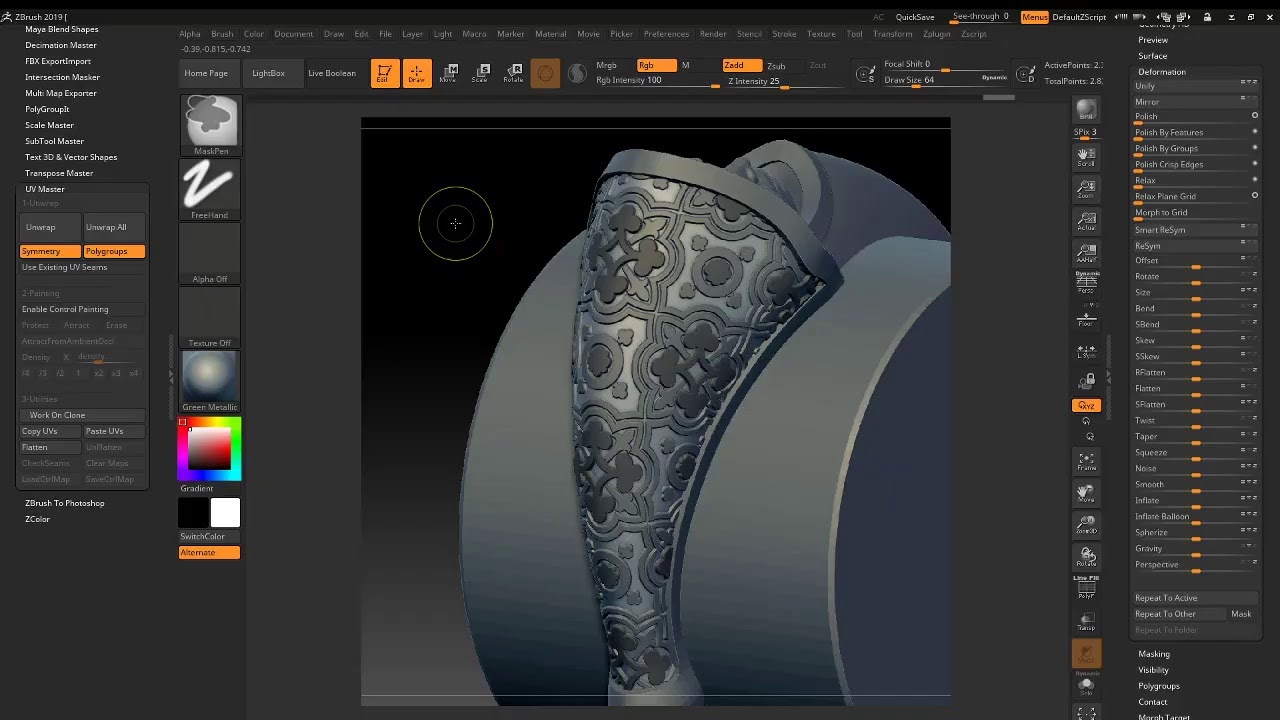Click the lock camera icon
The width and height of the screenshot is (1280, 720).
pyautogui.click(x=1086, y=381)
